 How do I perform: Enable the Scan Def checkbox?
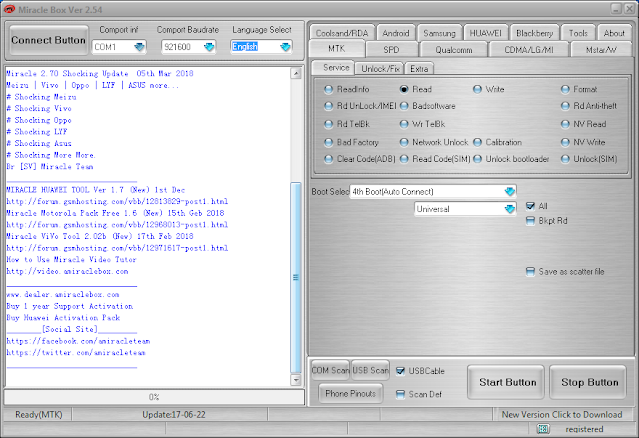[401, 394]
